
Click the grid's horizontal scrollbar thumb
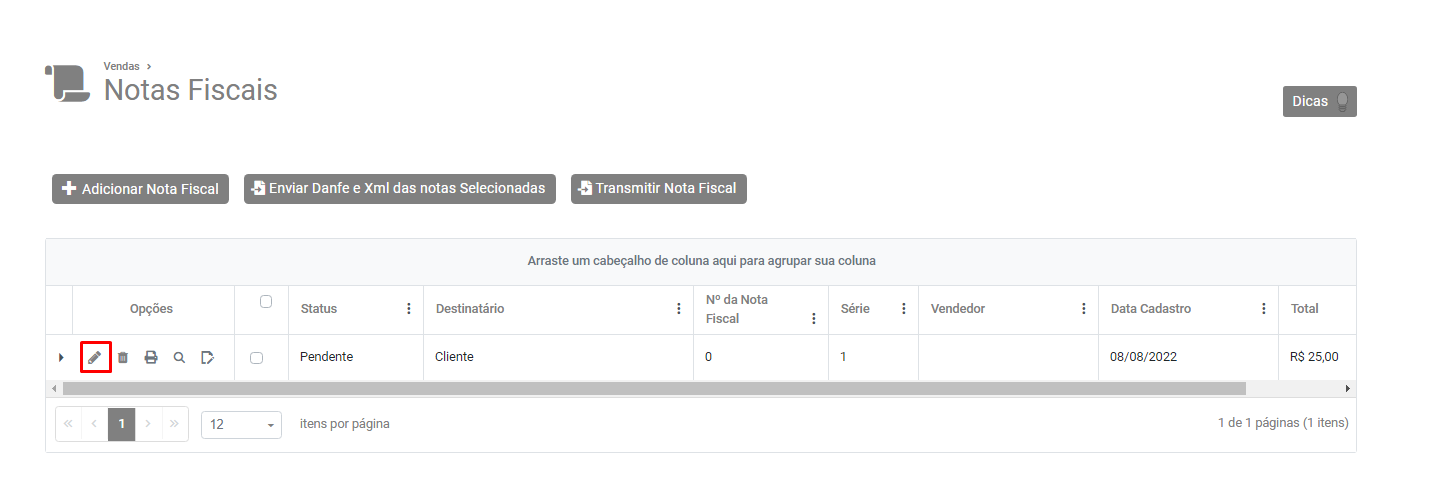[x=650, y=388]
